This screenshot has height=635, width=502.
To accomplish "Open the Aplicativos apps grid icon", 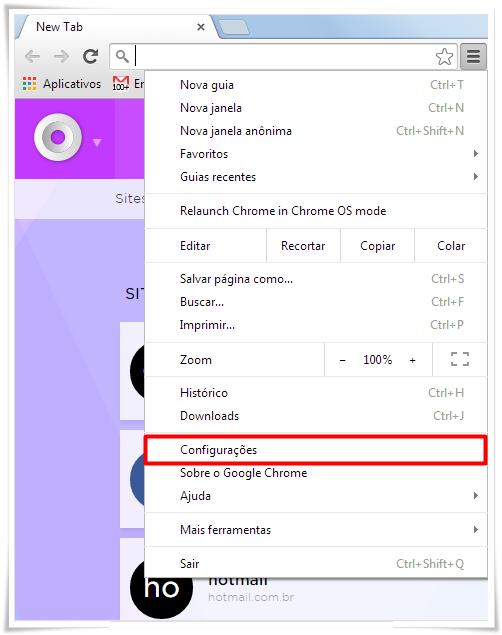I will click(x=30, y=83).
